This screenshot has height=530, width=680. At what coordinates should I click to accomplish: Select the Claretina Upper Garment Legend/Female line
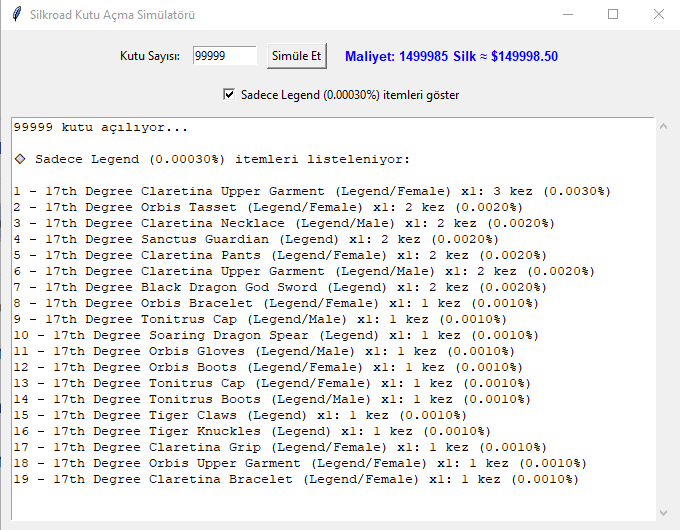[311, 191]
